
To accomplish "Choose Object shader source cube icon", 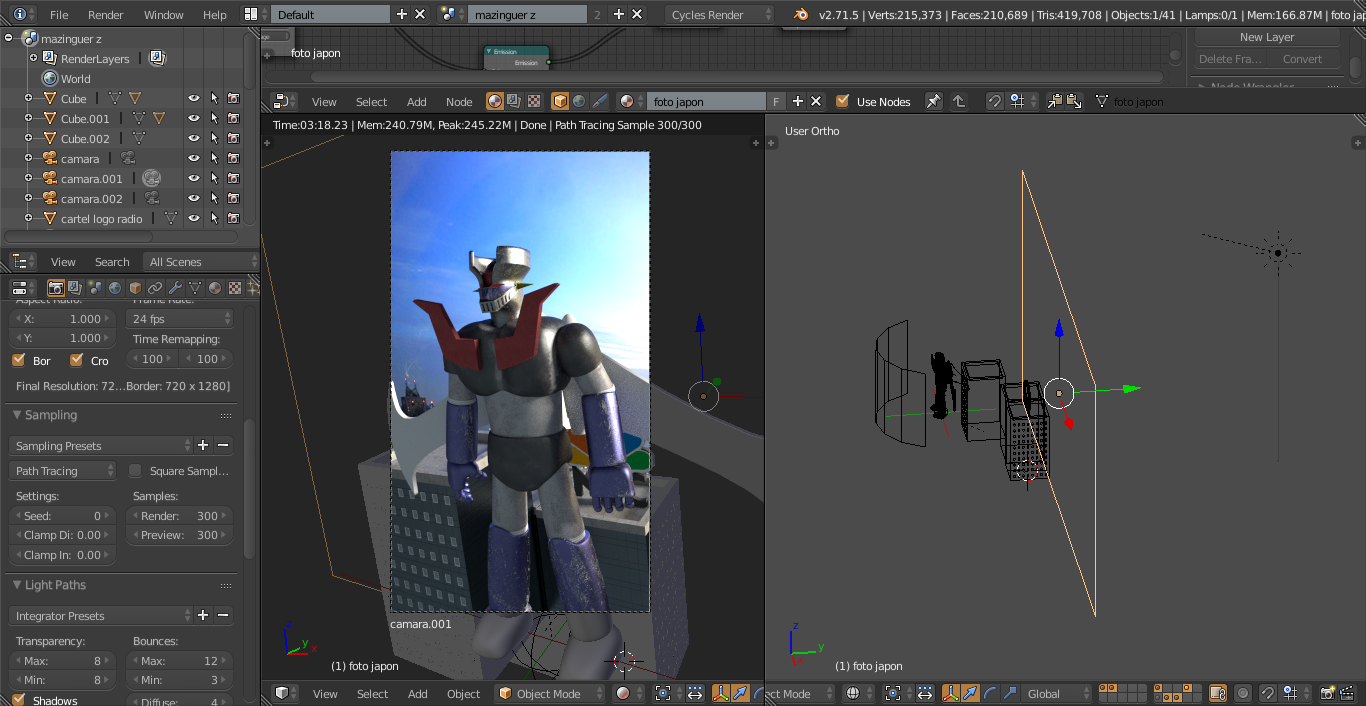I will click(560, 101).
